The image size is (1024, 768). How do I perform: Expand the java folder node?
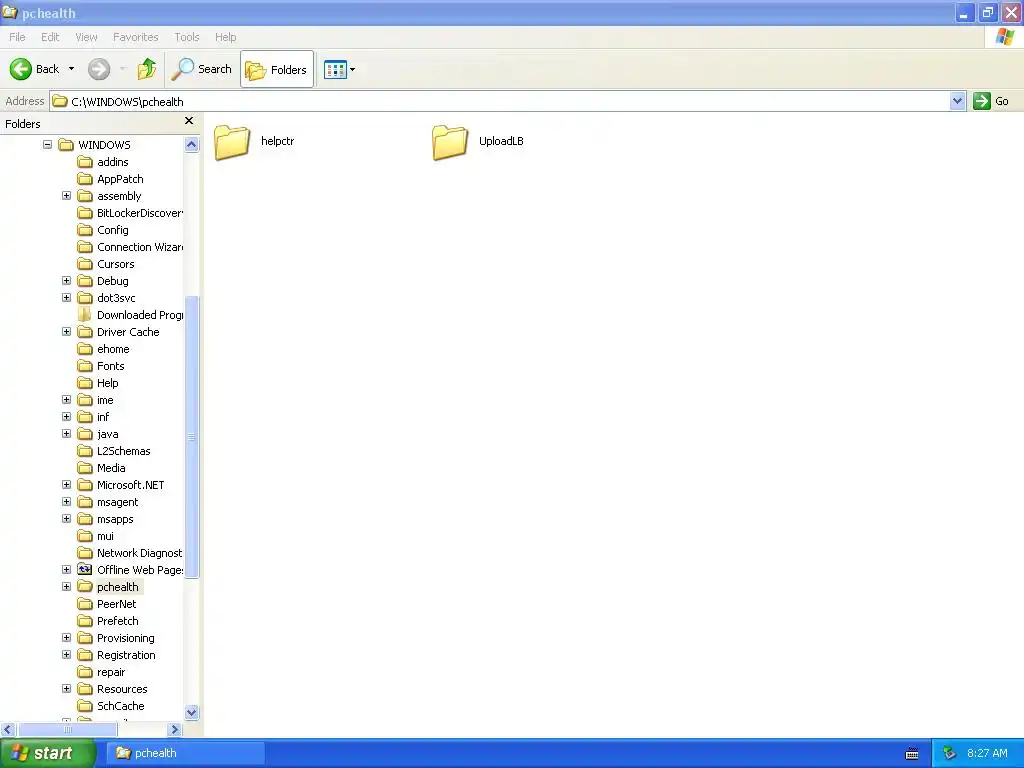tap(67, 433)
